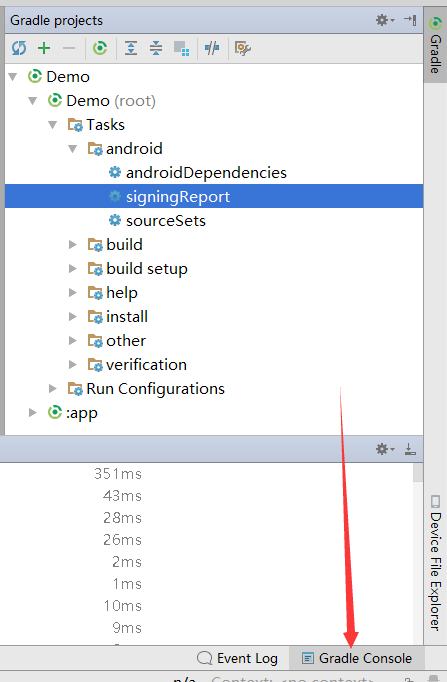
Task: Select the signingReport task
Action: 214,196
